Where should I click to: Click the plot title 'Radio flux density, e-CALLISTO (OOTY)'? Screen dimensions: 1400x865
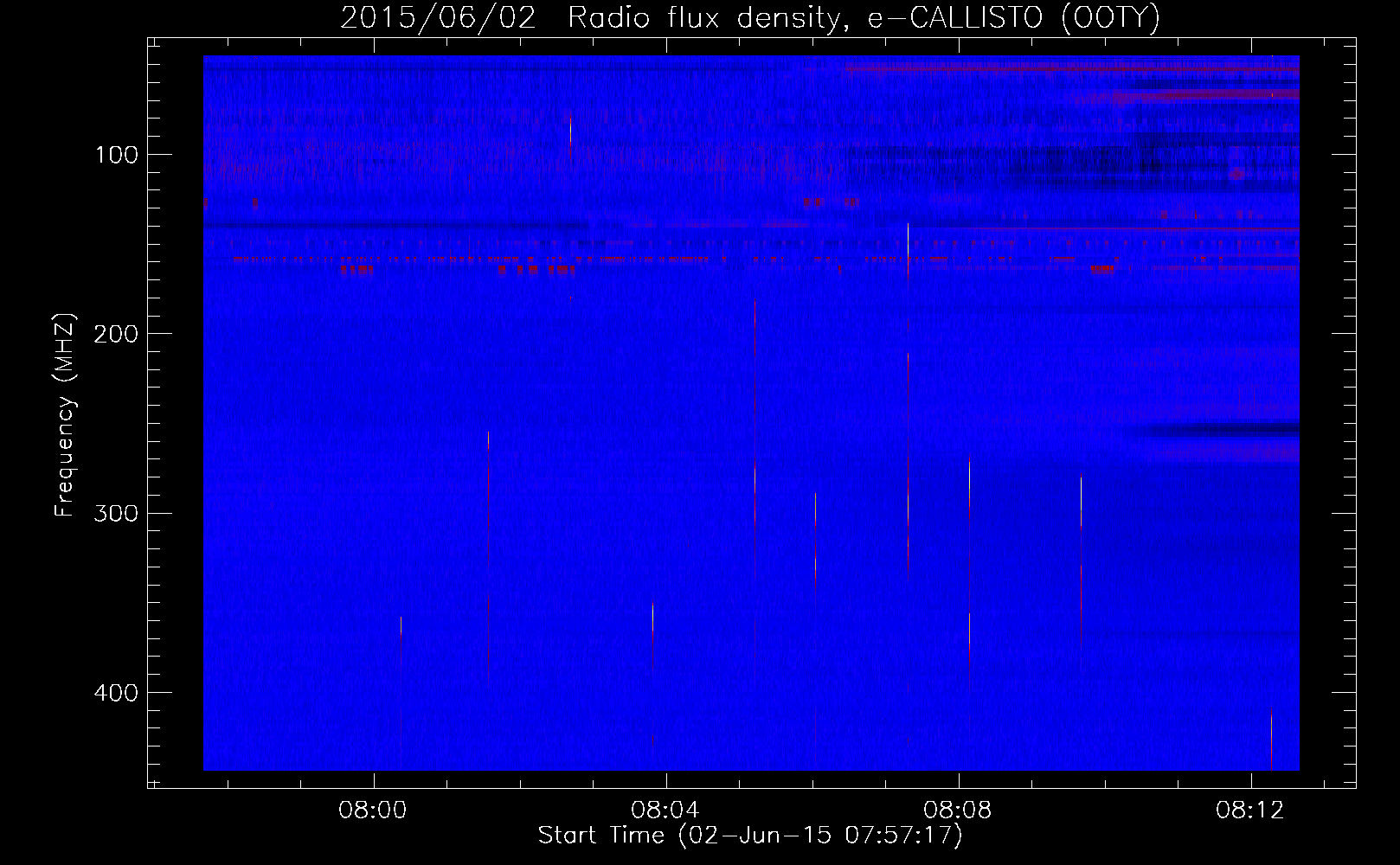[x=864, y=18]
